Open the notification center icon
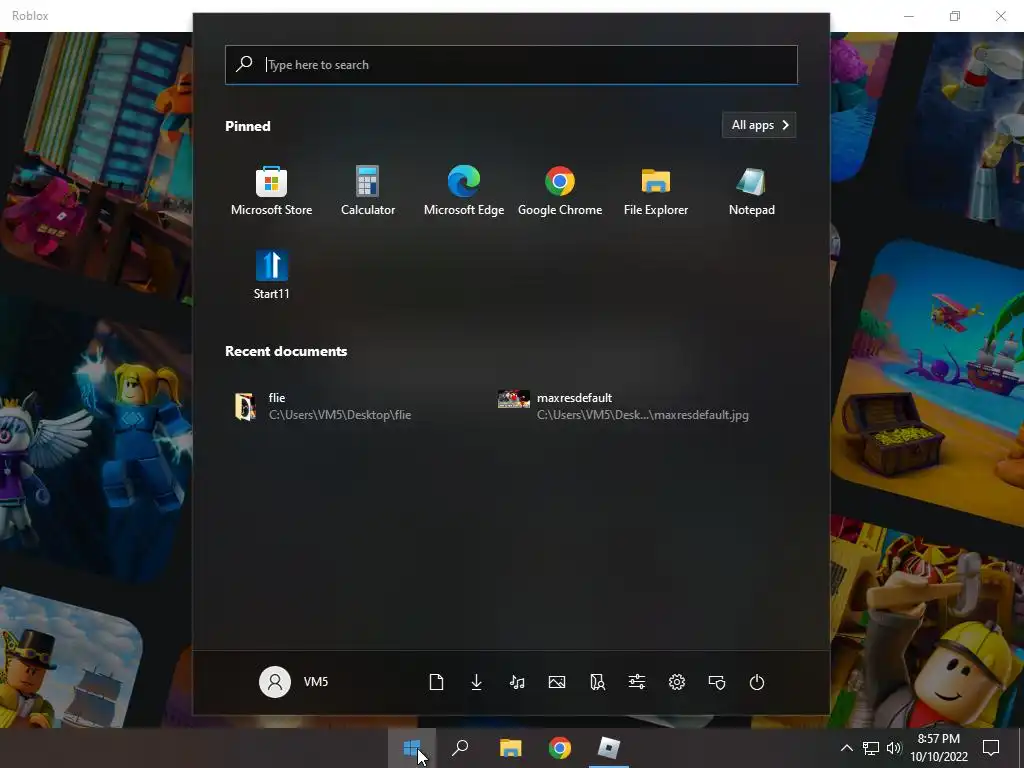The width and height of the screenshot is (1024, 768). click(991, 748)
